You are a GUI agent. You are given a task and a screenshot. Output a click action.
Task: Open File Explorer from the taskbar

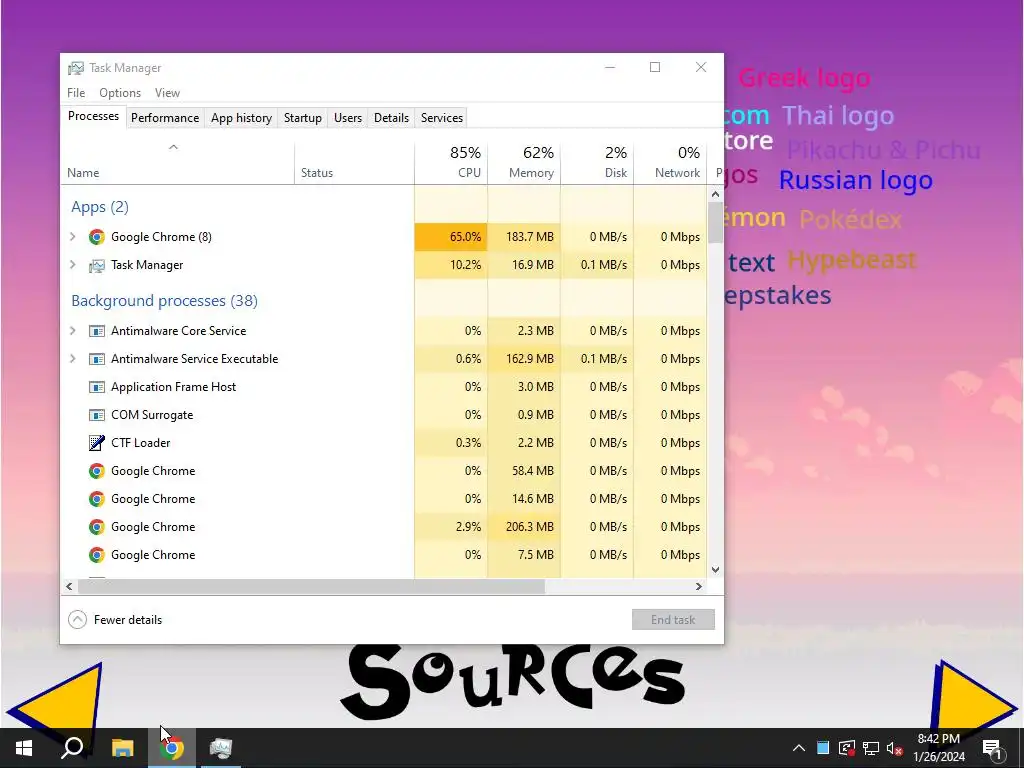[122, 748]
